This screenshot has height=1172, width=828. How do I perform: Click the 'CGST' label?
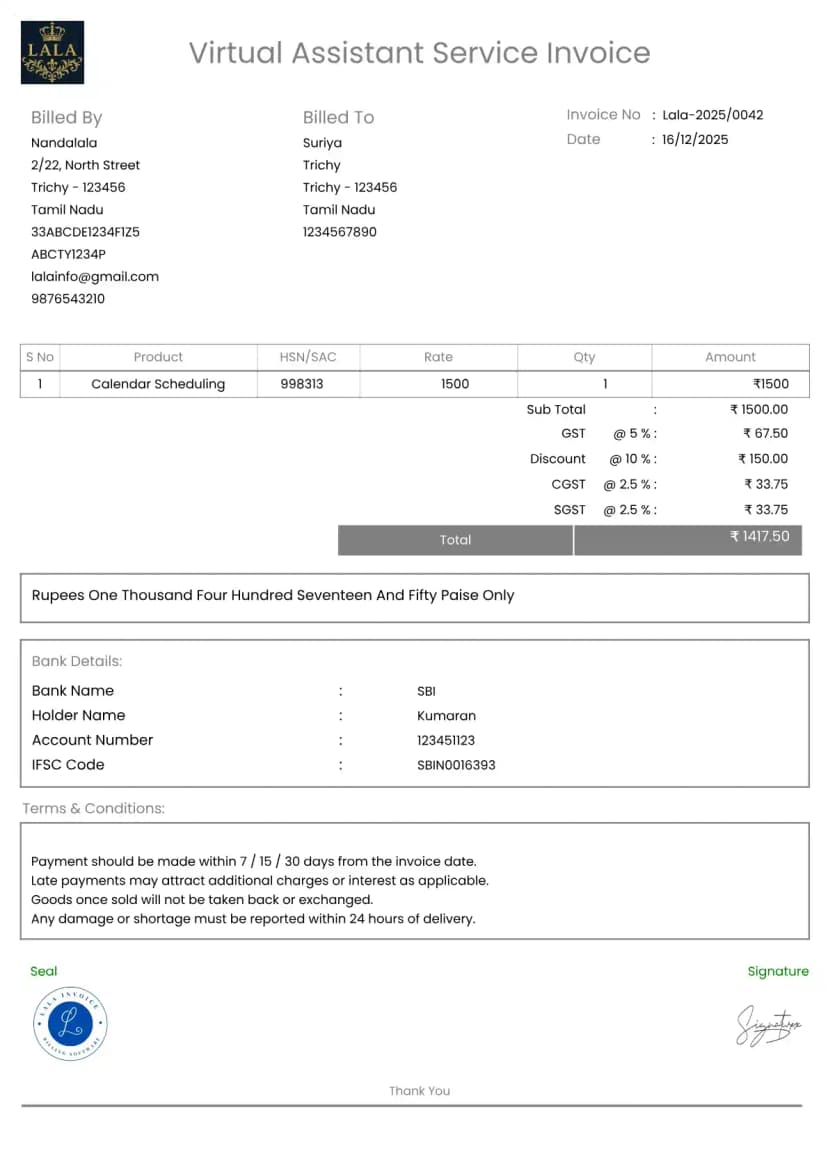pos(569,484)
